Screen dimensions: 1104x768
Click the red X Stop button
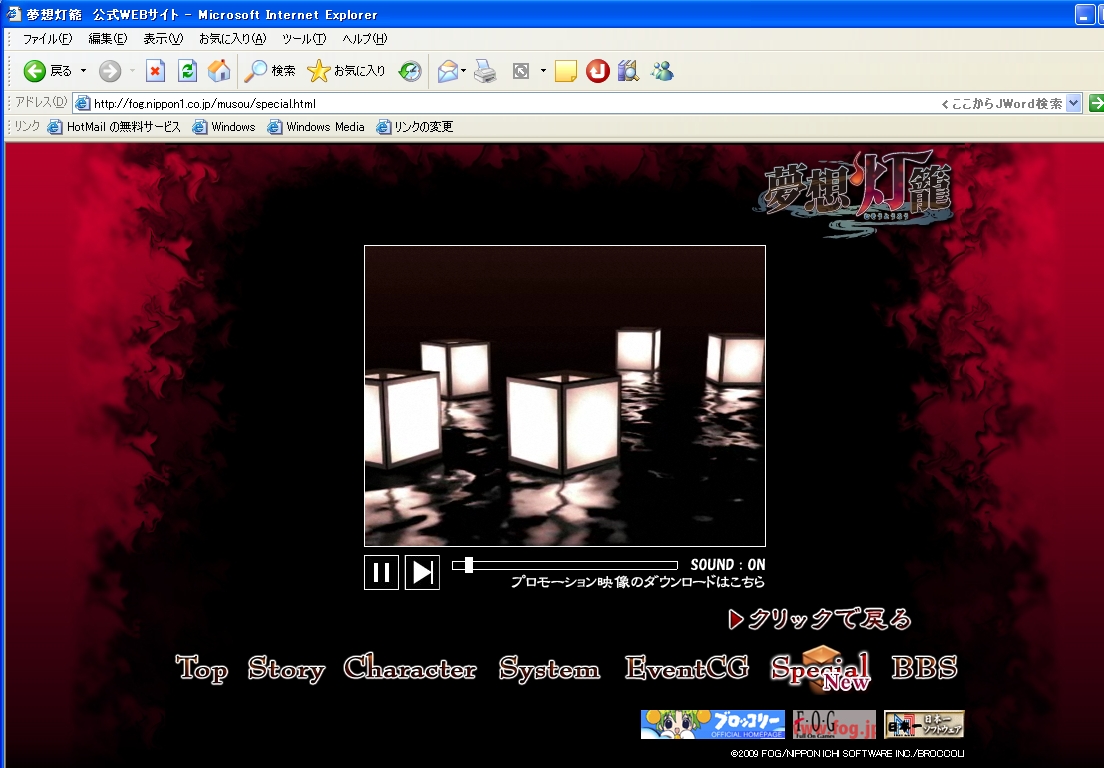tap(155, 71)
